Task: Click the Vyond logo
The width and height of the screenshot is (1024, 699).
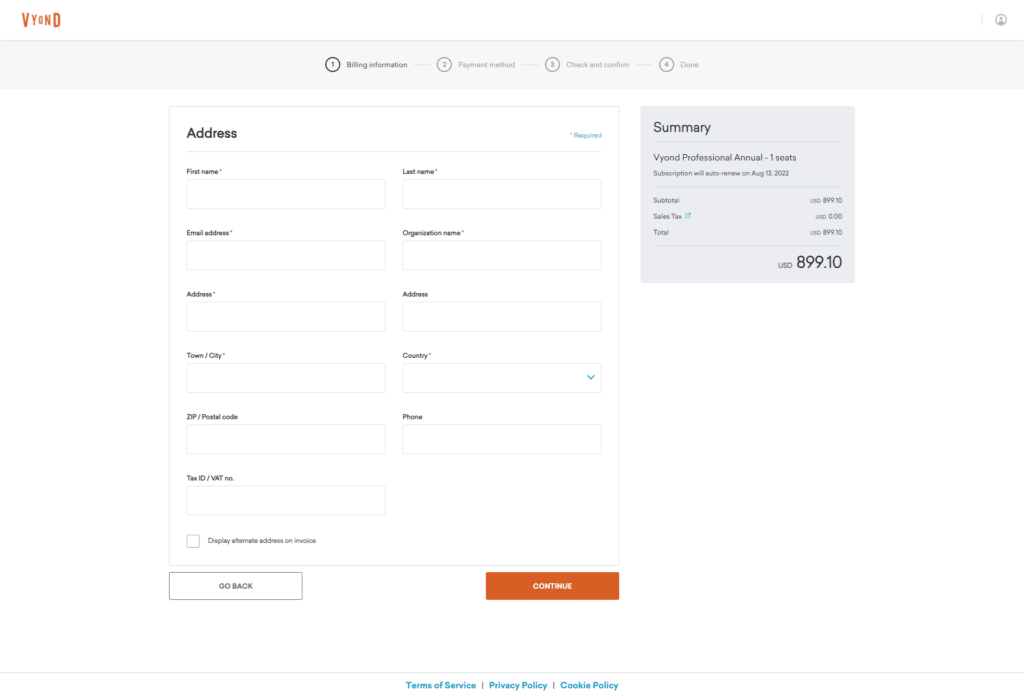Action: click(41, 20)
